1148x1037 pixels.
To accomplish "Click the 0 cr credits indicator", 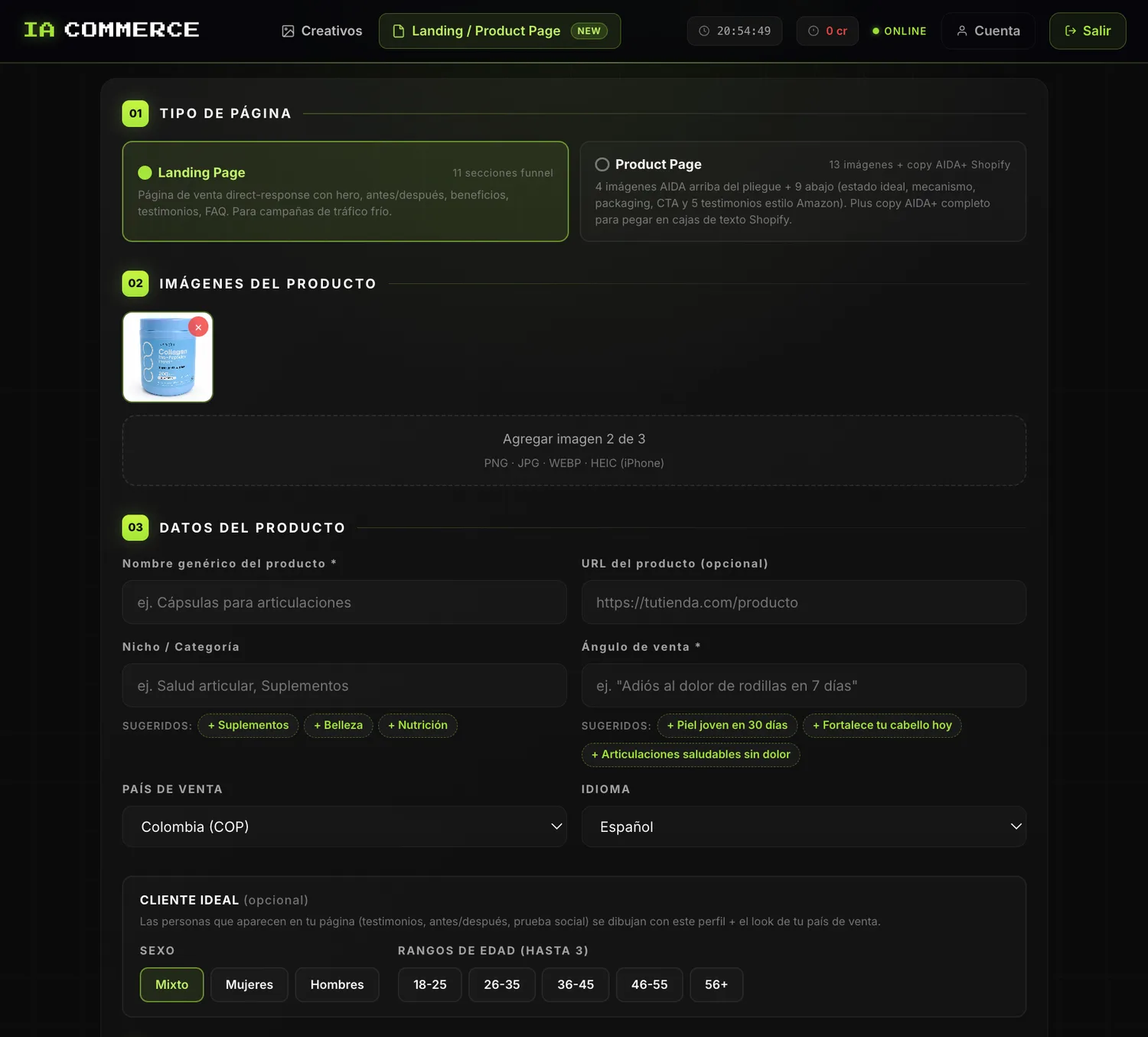I will (x=827, y=31).
